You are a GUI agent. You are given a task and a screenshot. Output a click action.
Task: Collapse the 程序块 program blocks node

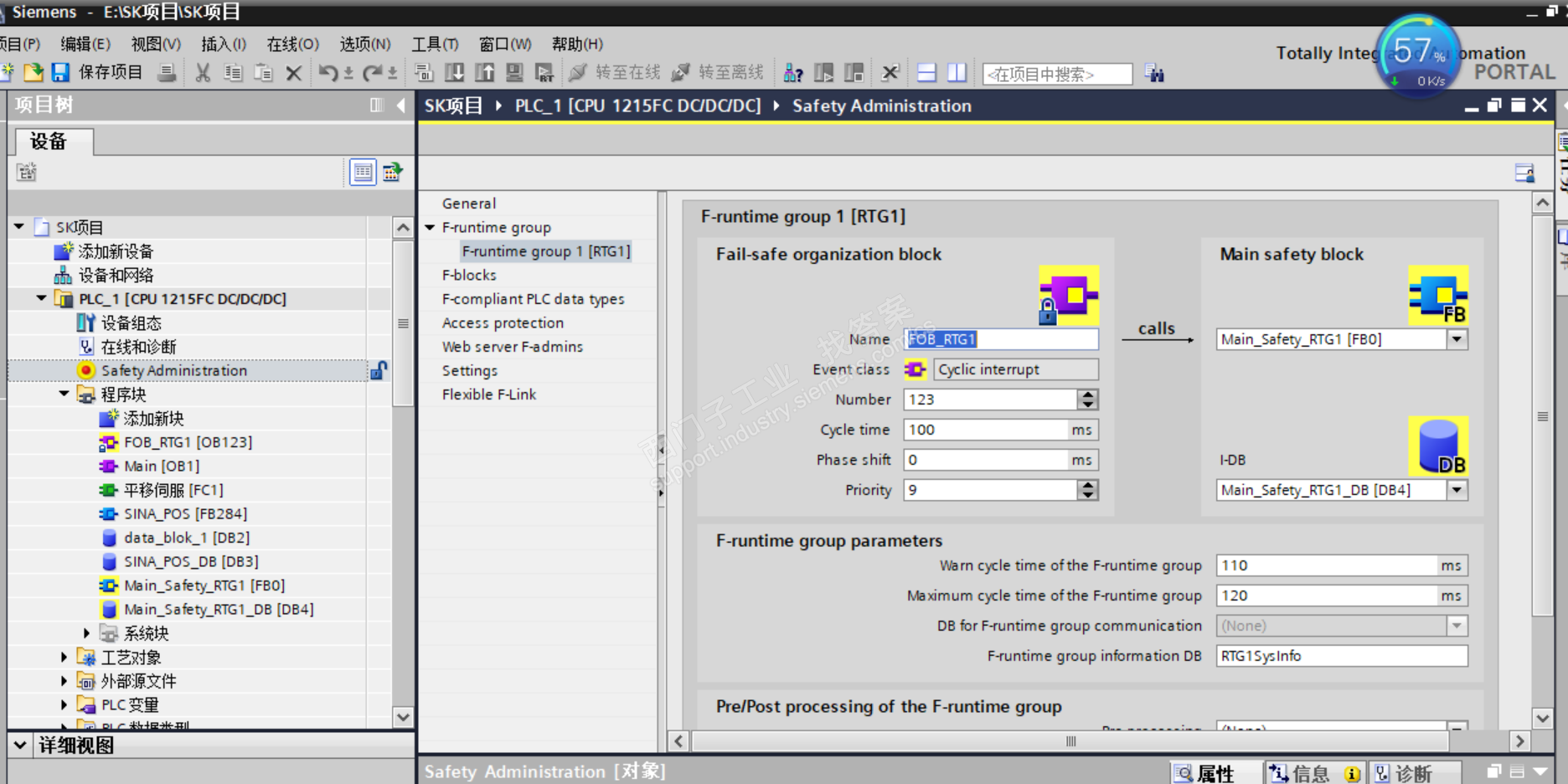click(64, 394)
